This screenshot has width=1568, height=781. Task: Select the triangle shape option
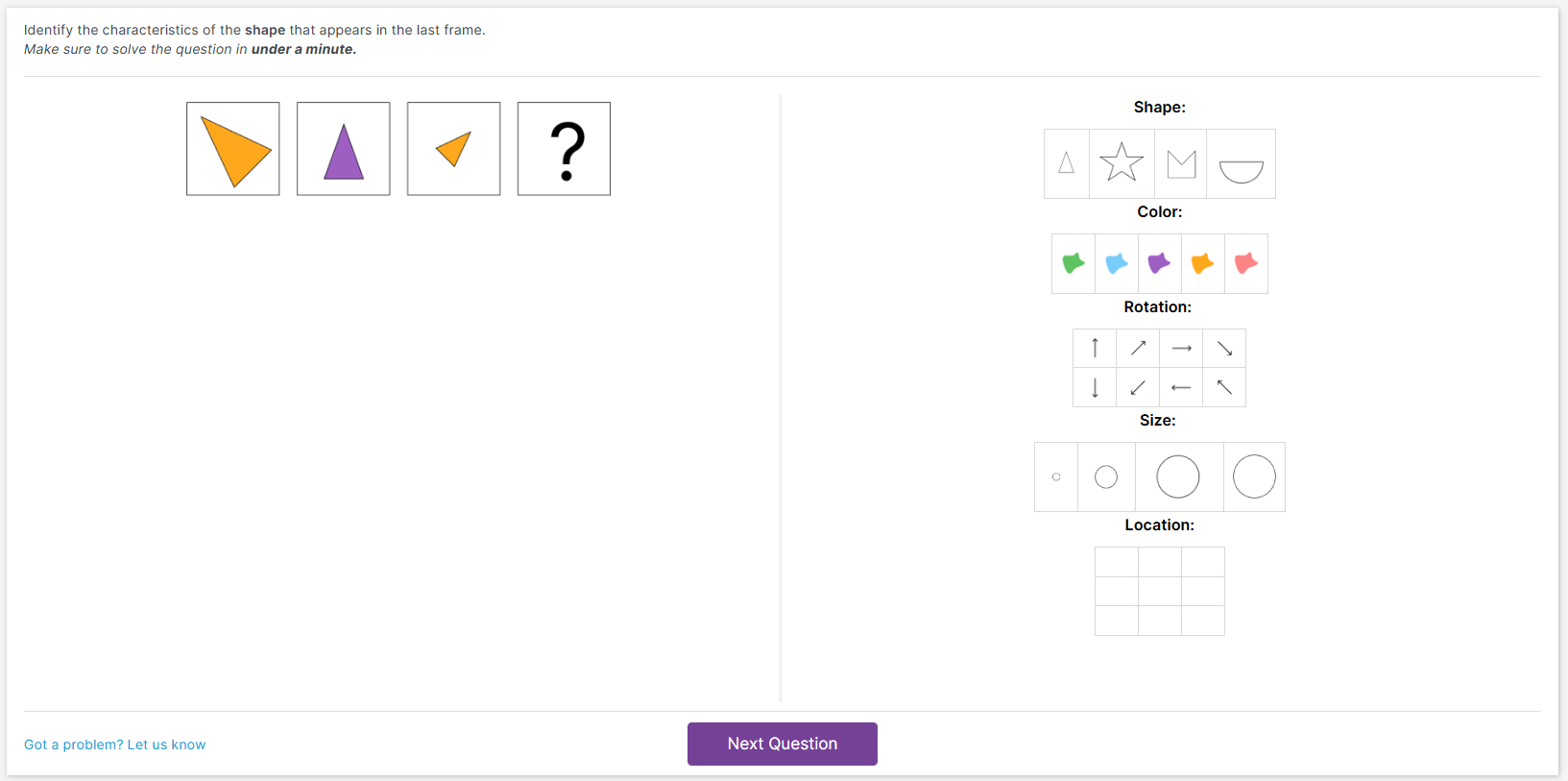(1067, 164)
